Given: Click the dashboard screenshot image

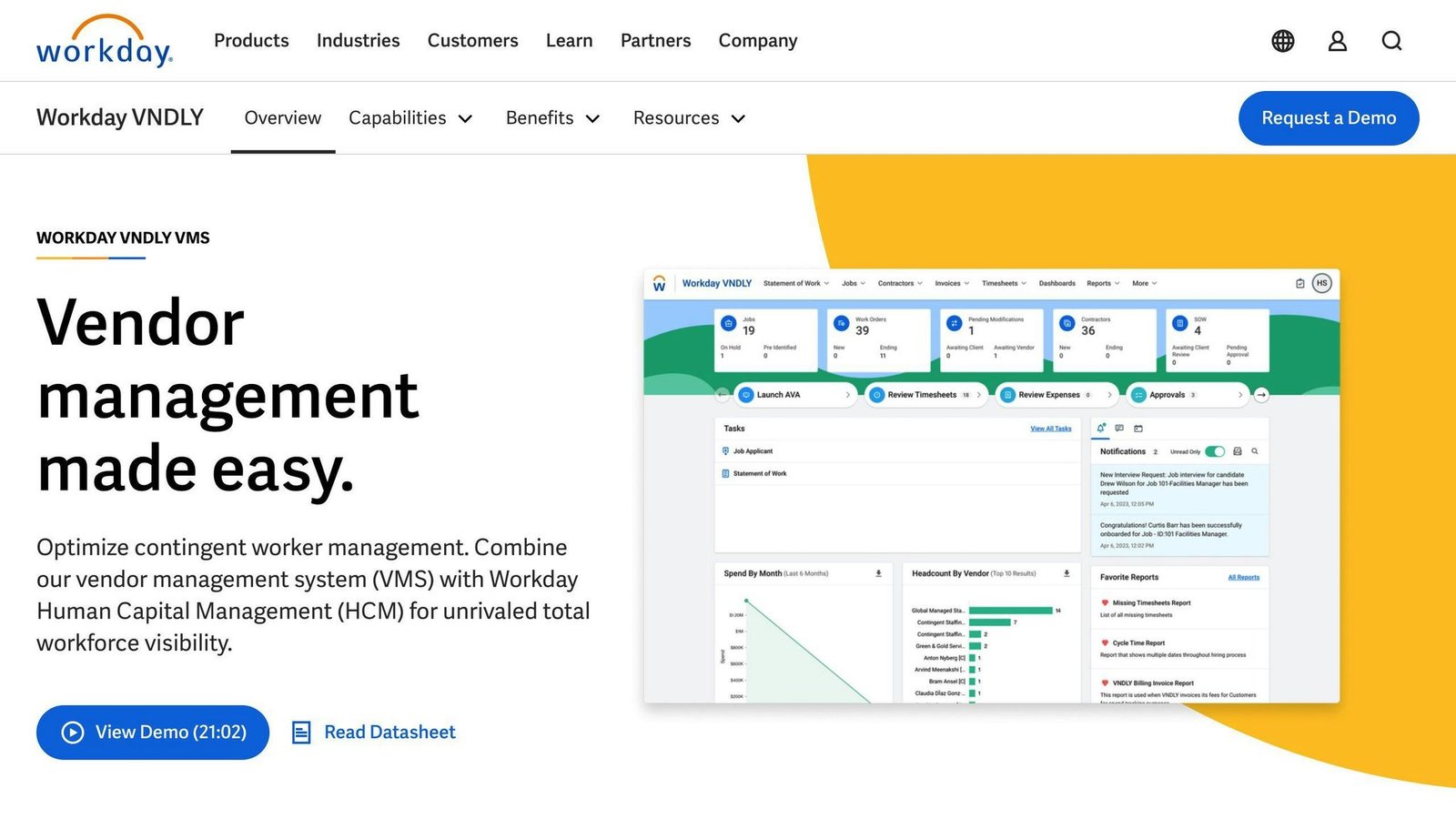Looking at the screenshot, I should click(x=992, y=486).
